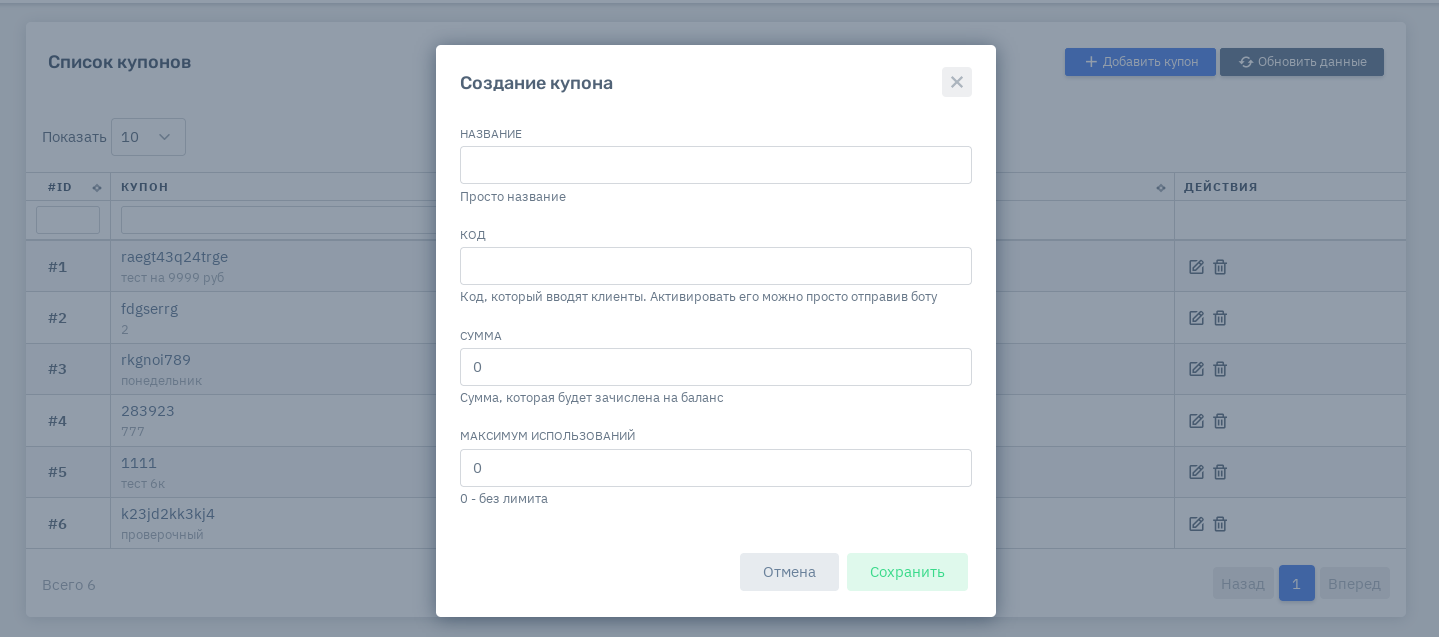Go to page 1 in pagination

(1296, 583)
